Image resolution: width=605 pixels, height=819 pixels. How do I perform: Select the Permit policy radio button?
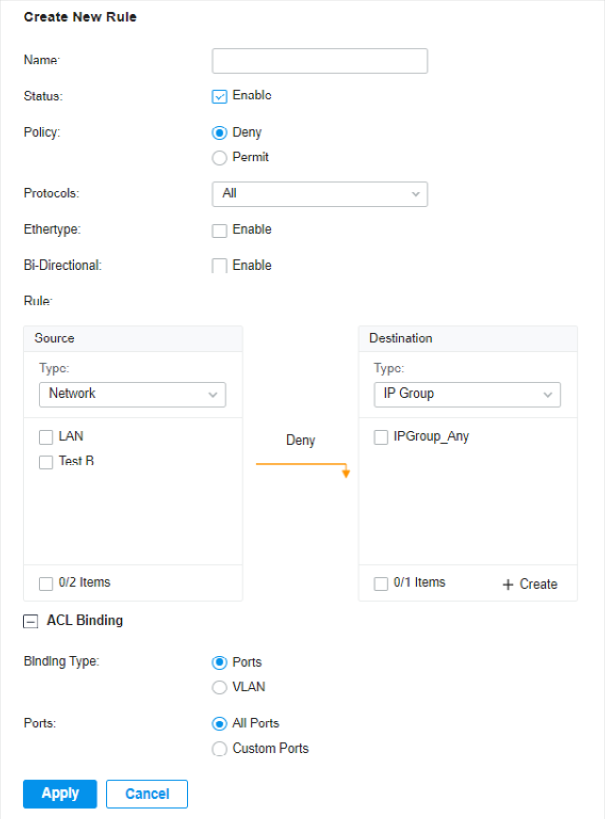pos(219,158)
